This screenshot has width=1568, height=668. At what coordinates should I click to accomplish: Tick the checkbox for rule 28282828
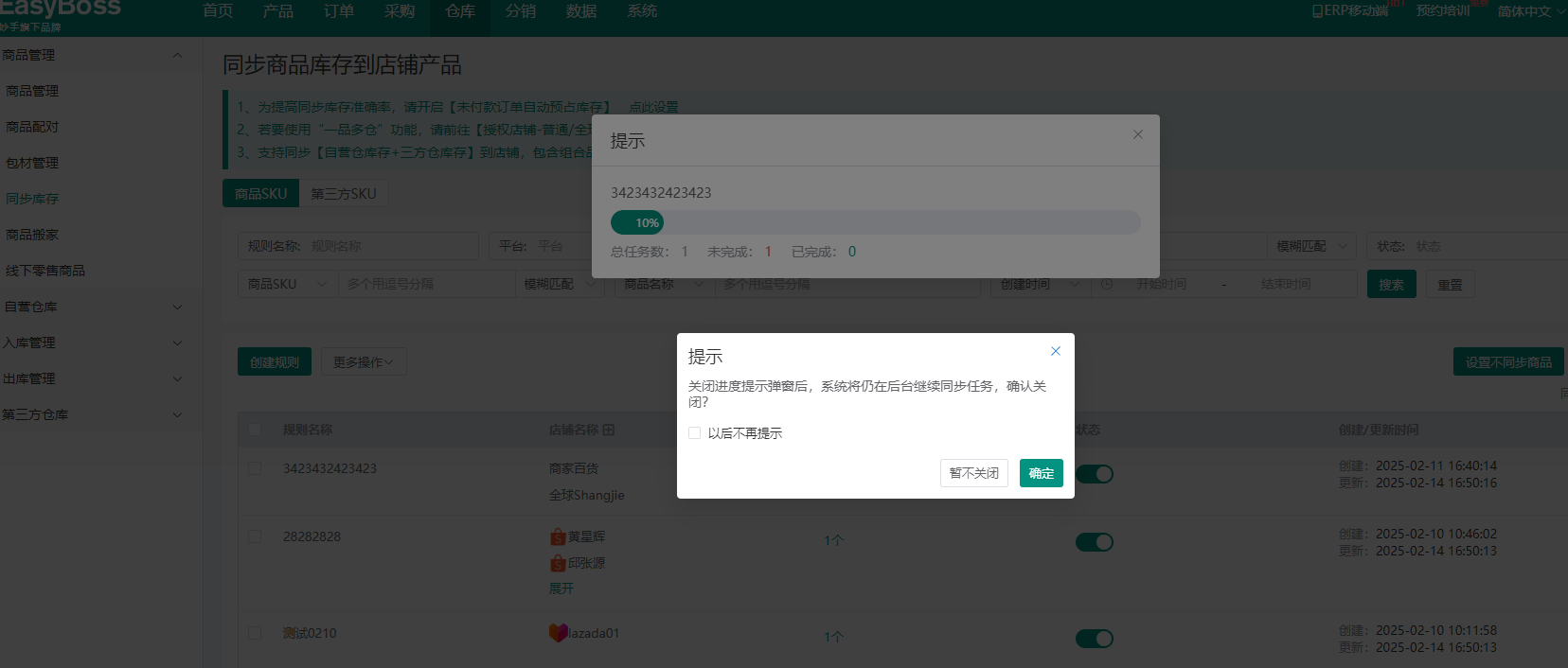click(255, 536)
